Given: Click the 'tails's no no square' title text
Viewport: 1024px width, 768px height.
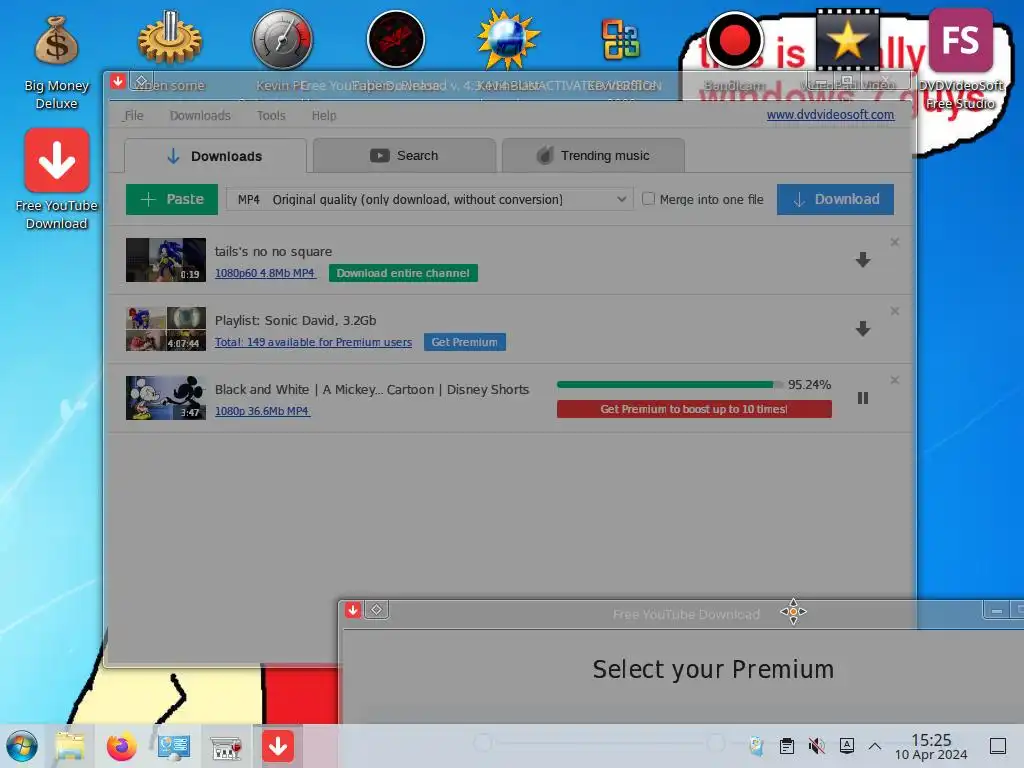Looking at the screenshot, I should pyautogui.click(x=273, y=251).
